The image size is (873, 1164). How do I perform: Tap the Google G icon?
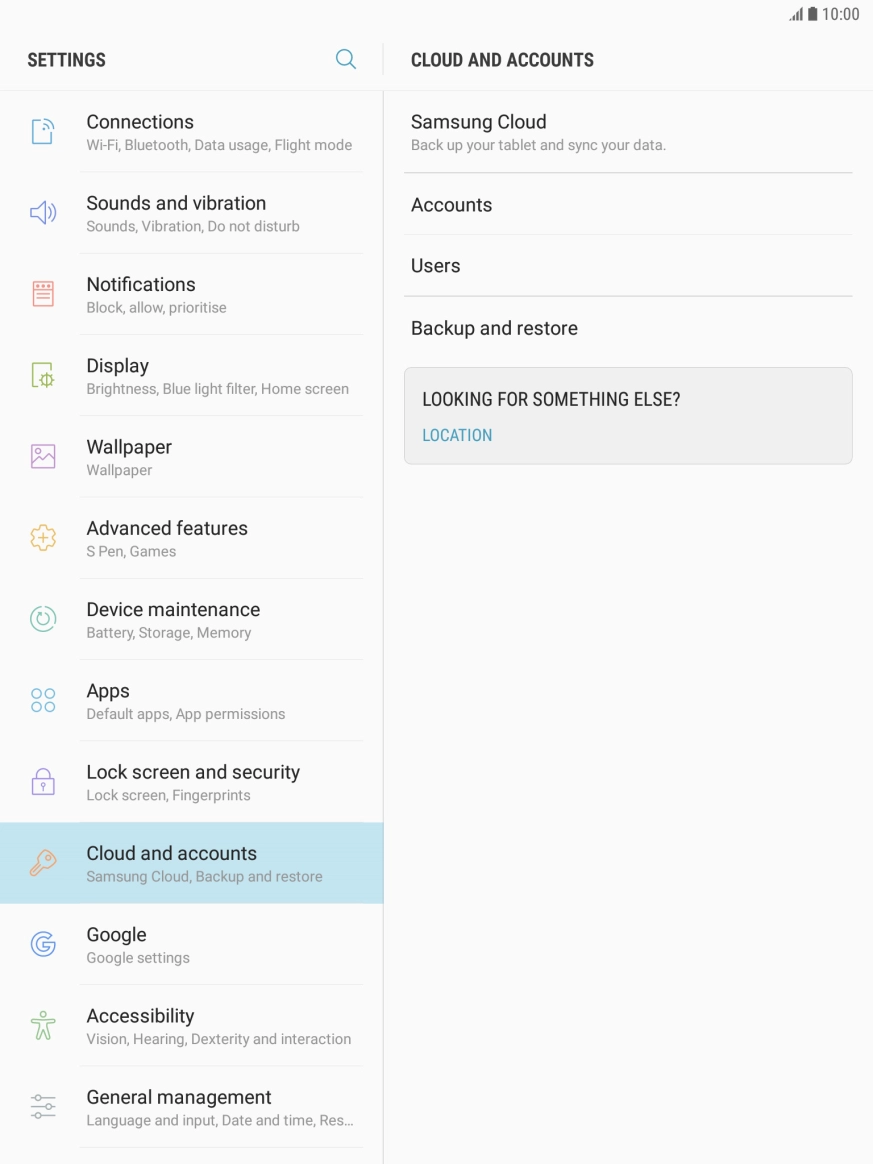pyautogui.click(x=43, y=944)
